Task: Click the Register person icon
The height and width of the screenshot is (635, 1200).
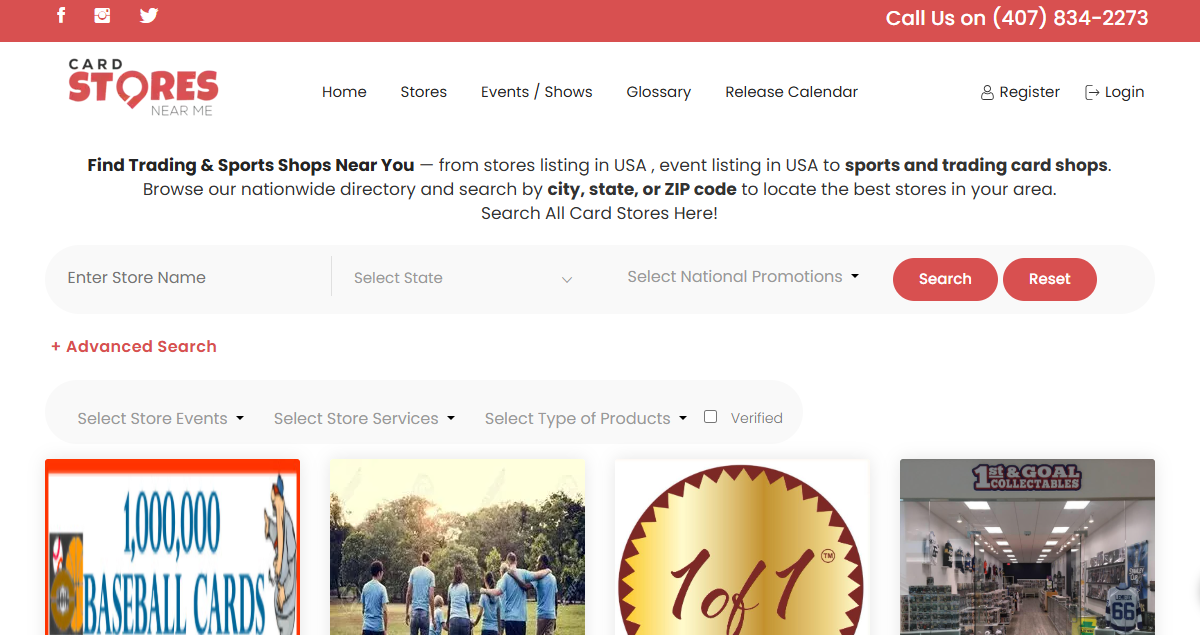Action: pyautogui.click(x=986, y=91)
